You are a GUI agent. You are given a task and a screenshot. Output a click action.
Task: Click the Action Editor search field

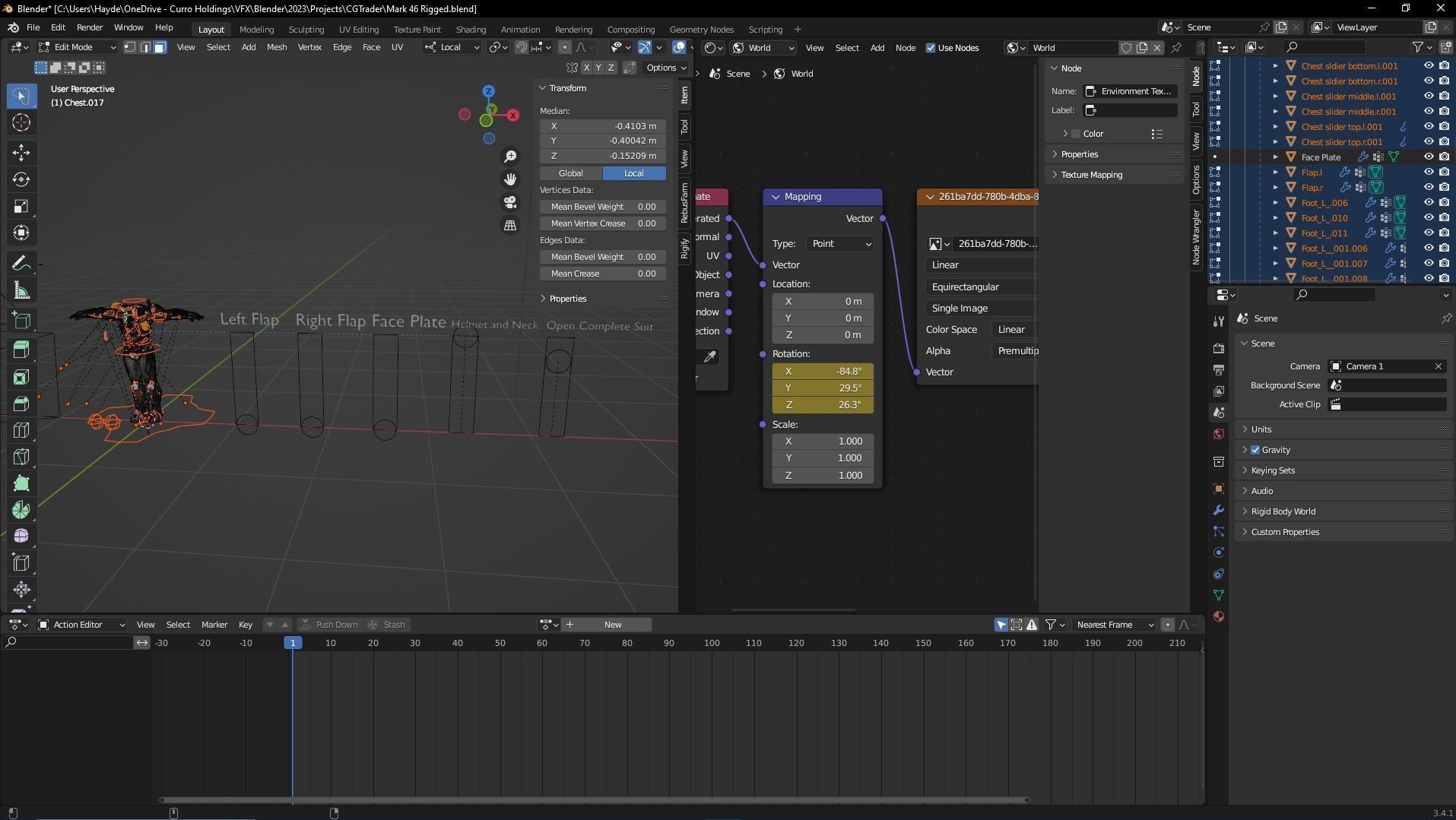[68, 643]
